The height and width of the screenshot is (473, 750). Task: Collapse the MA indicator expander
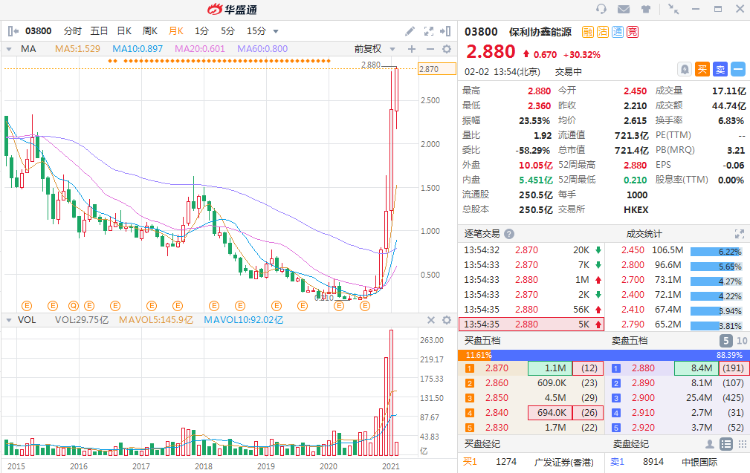9,49
